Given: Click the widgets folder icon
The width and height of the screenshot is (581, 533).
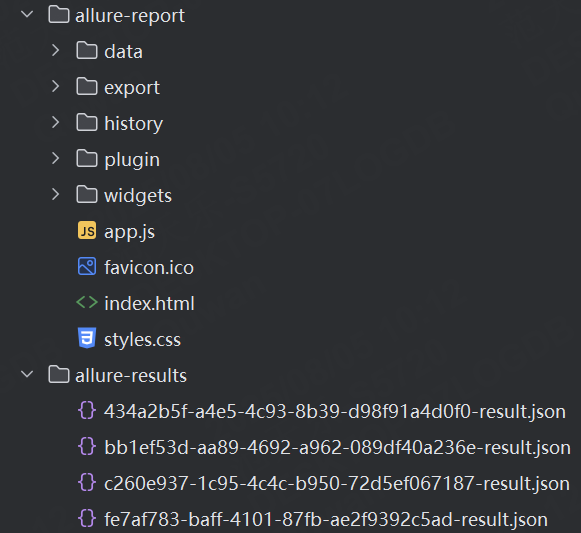Looking at the screenshot, I should (x=87, y=194).
